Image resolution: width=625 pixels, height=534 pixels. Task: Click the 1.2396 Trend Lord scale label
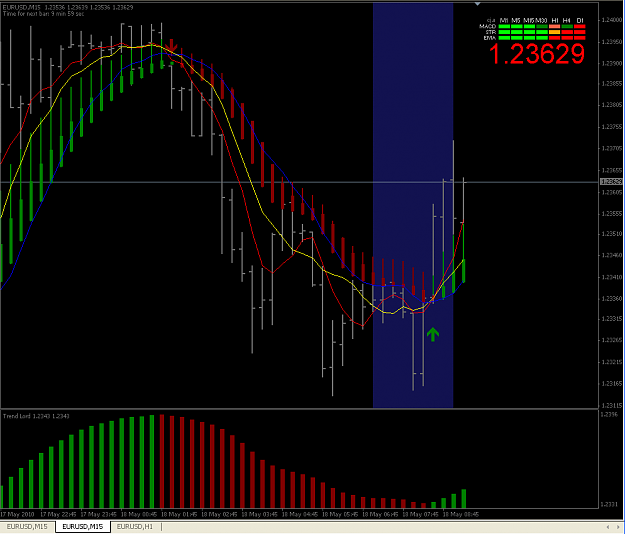[608, 414]
